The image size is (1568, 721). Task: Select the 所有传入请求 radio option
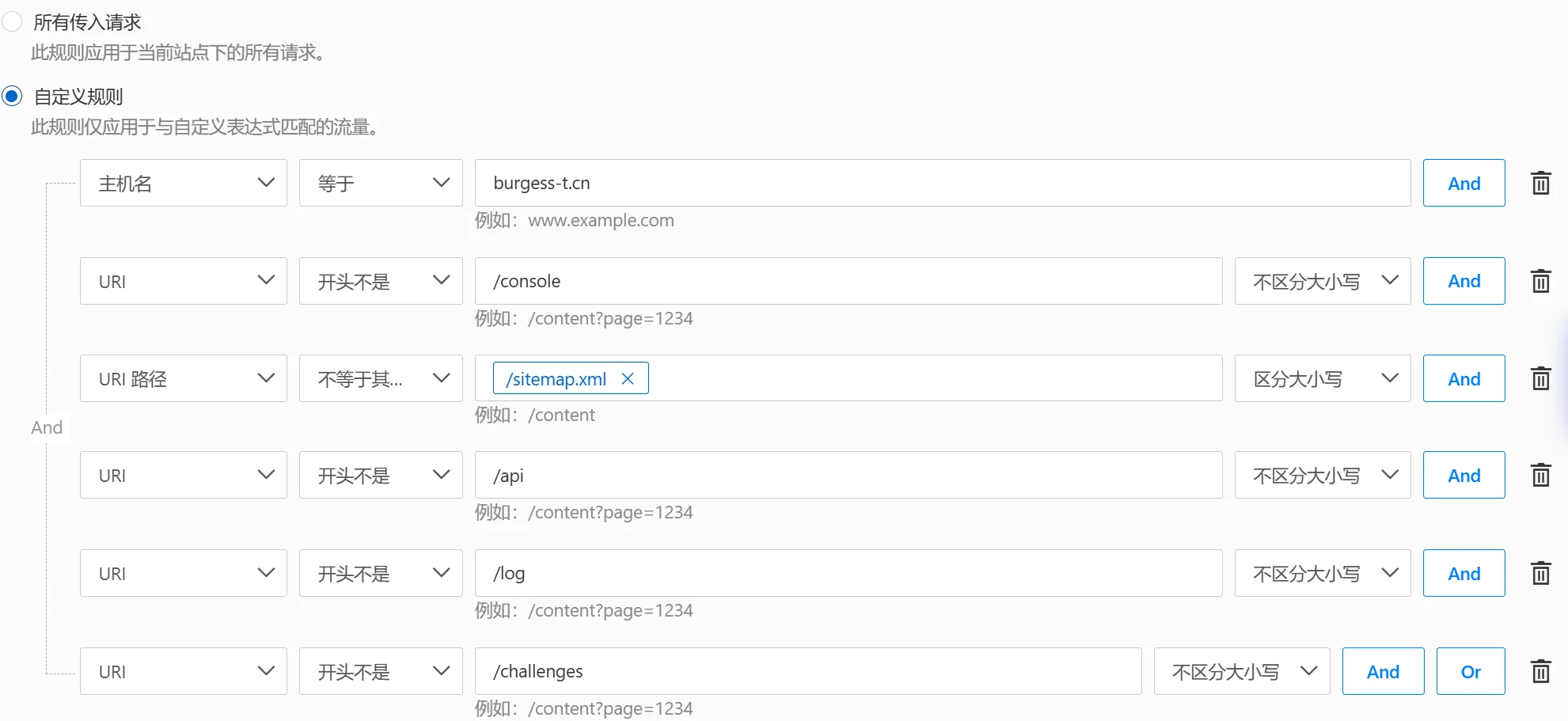click(x=13, y=21)
